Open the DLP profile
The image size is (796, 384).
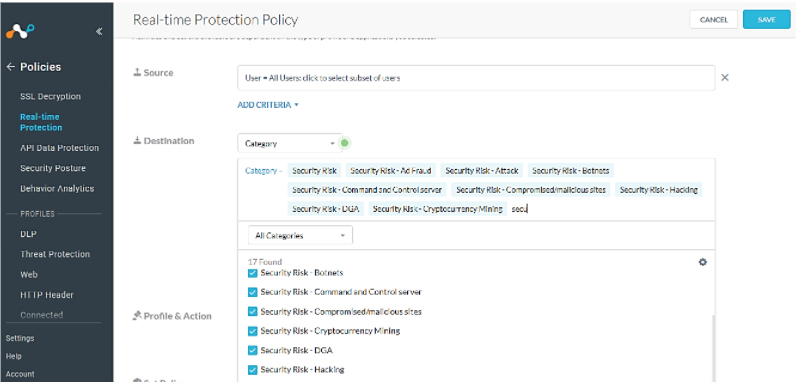[x=28, y=234]
